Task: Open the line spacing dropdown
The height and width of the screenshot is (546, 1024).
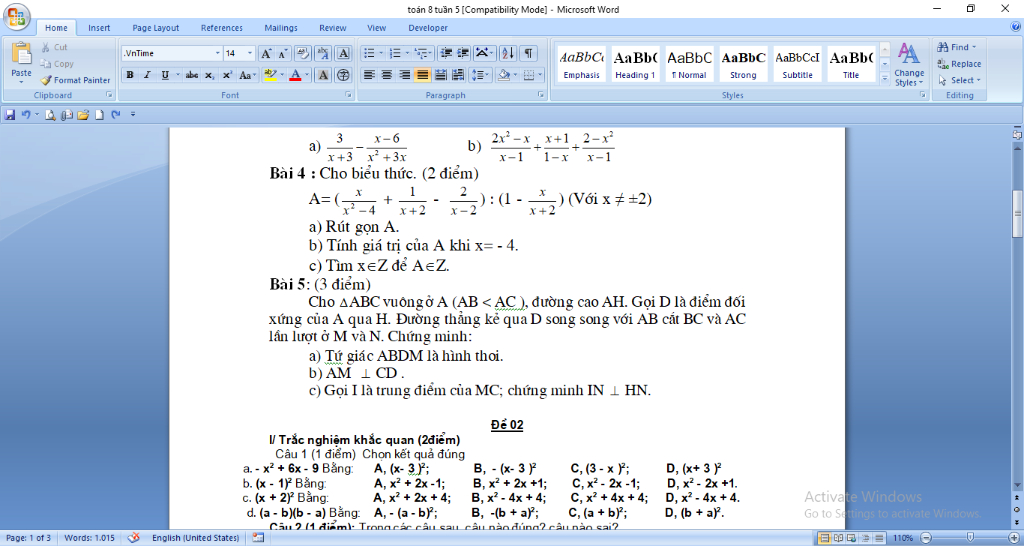Action: (480, 75)
